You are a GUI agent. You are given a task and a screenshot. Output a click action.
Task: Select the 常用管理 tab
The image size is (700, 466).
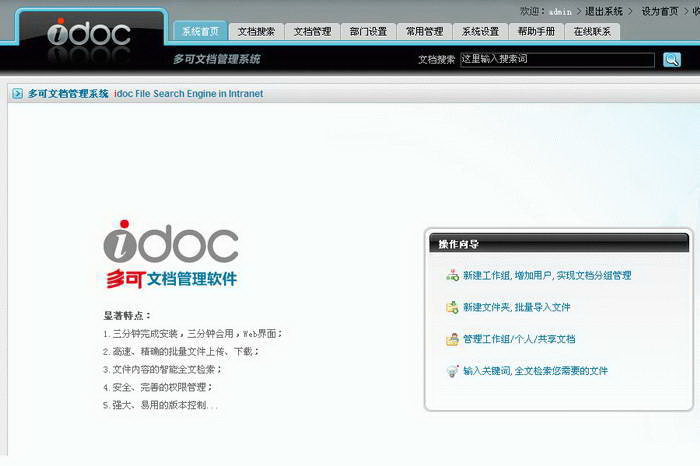coord(425,32)
